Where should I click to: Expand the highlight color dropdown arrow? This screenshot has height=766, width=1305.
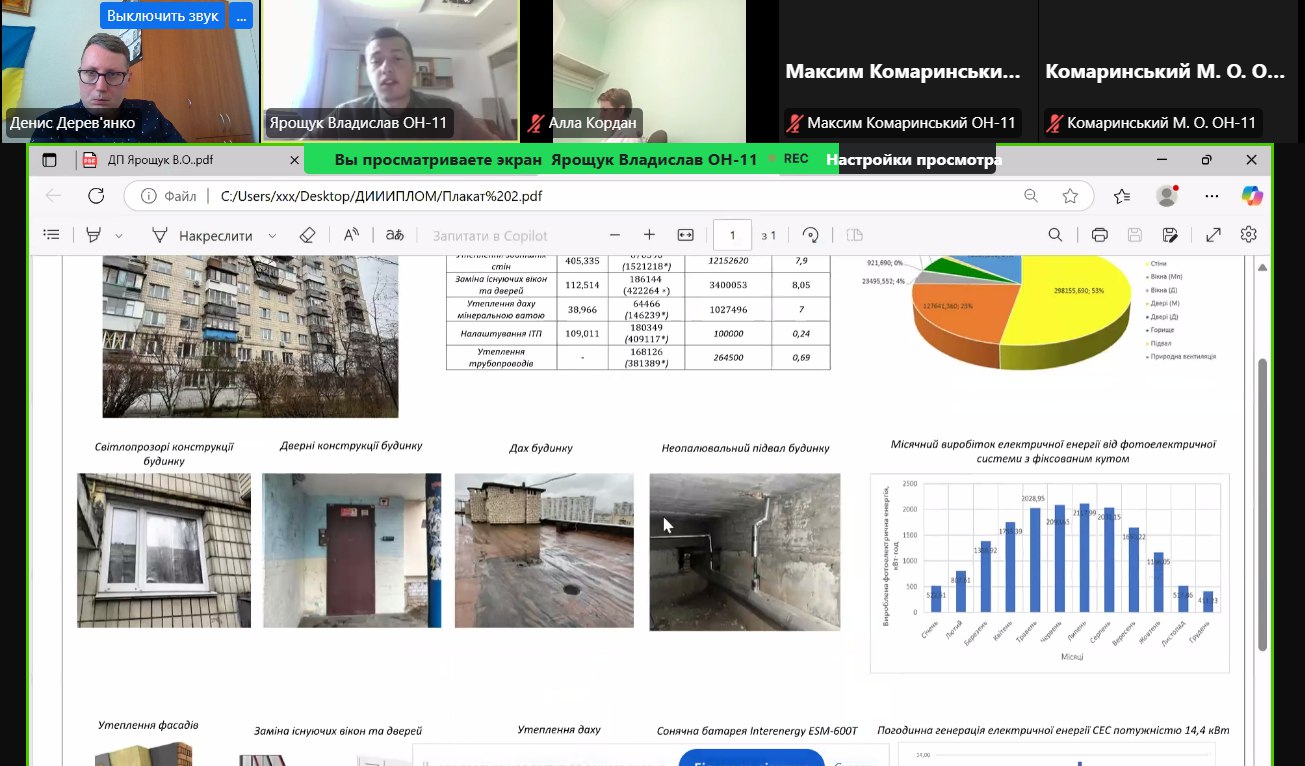pyautogui.click(x=119, y=236)
